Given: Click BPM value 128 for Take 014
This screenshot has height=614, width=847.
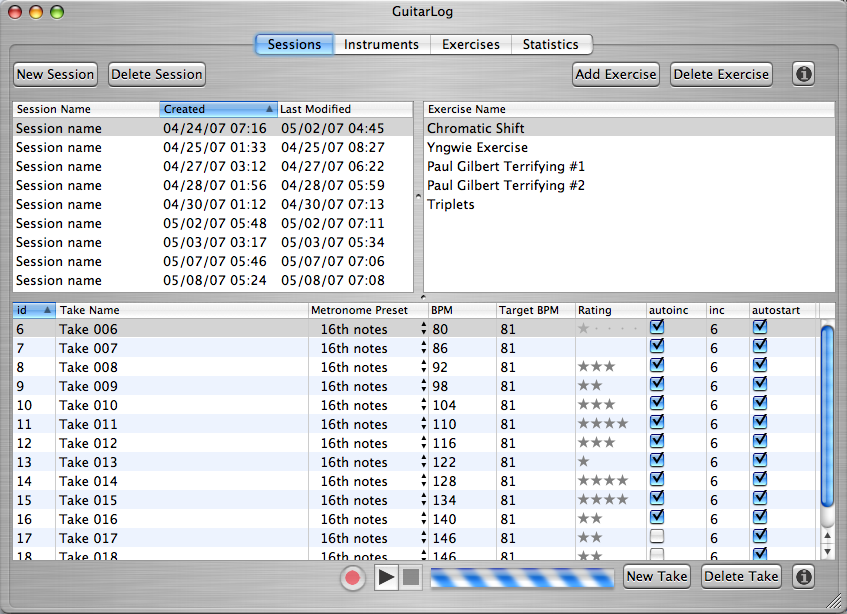Looking at the screenshot, I should pos(445,481).
